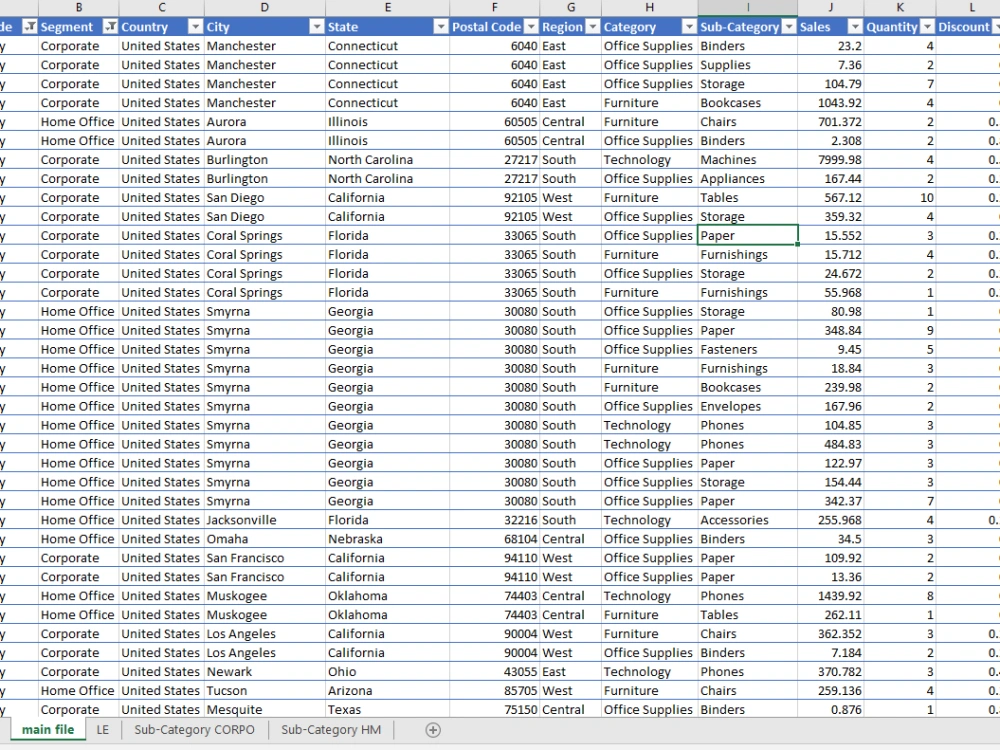
Task: Open the Quantity column filter dropdown
Action: click(928, 27)
